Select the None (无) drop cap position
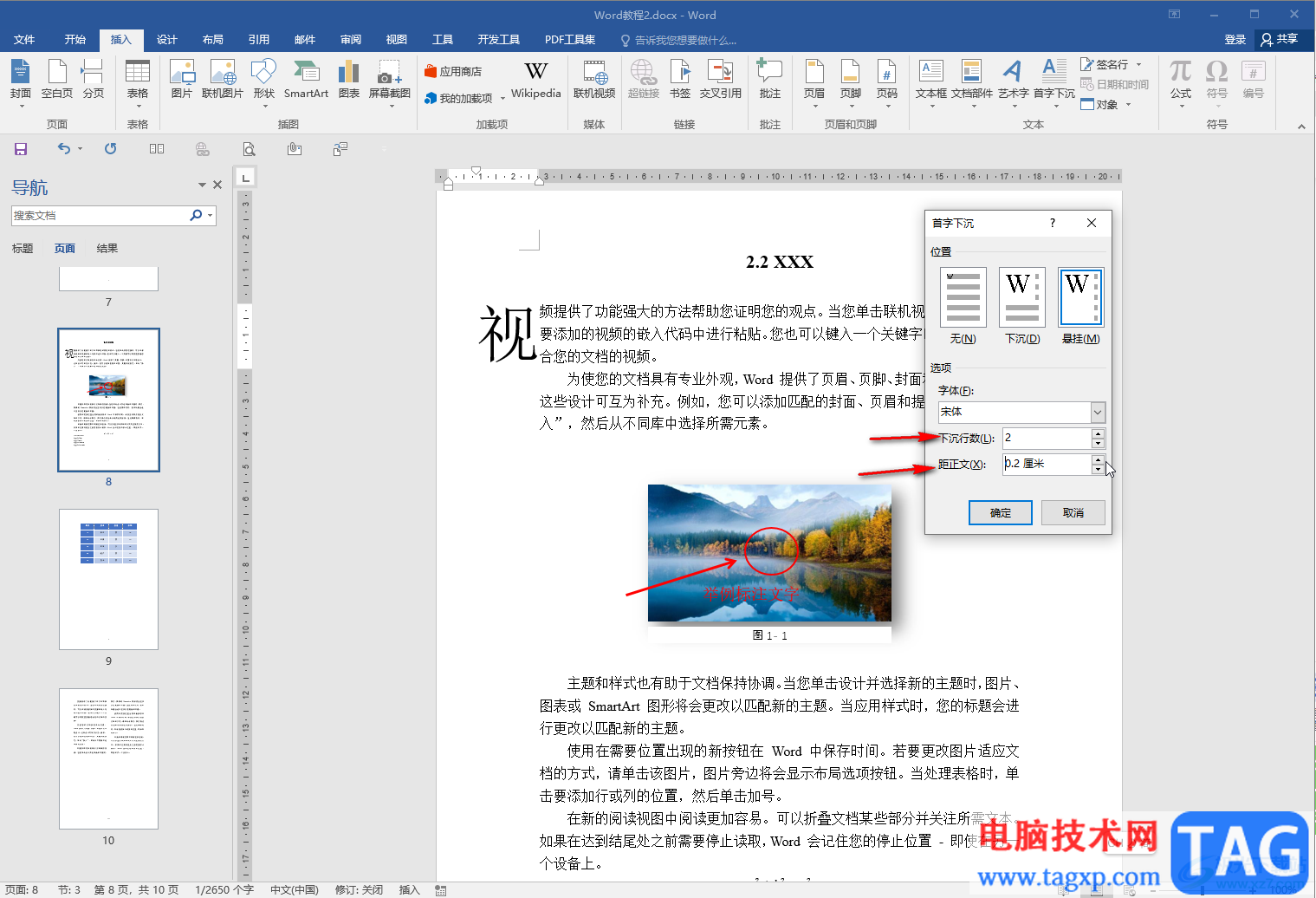This screenshot has height=898, width=1316. [963, 306]
